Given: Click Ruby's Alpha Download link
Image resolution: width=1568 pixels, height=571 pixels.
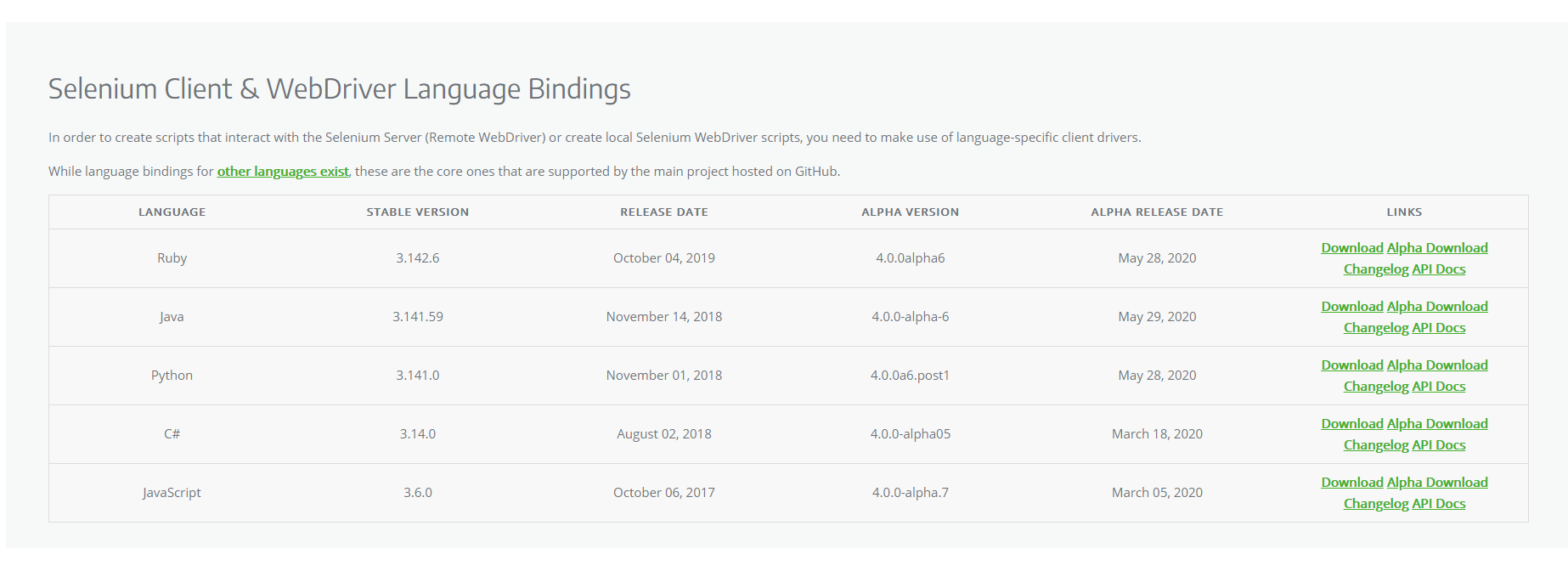Looking at the screenshot, I should pyautogui.click(x=1437, y=248).
